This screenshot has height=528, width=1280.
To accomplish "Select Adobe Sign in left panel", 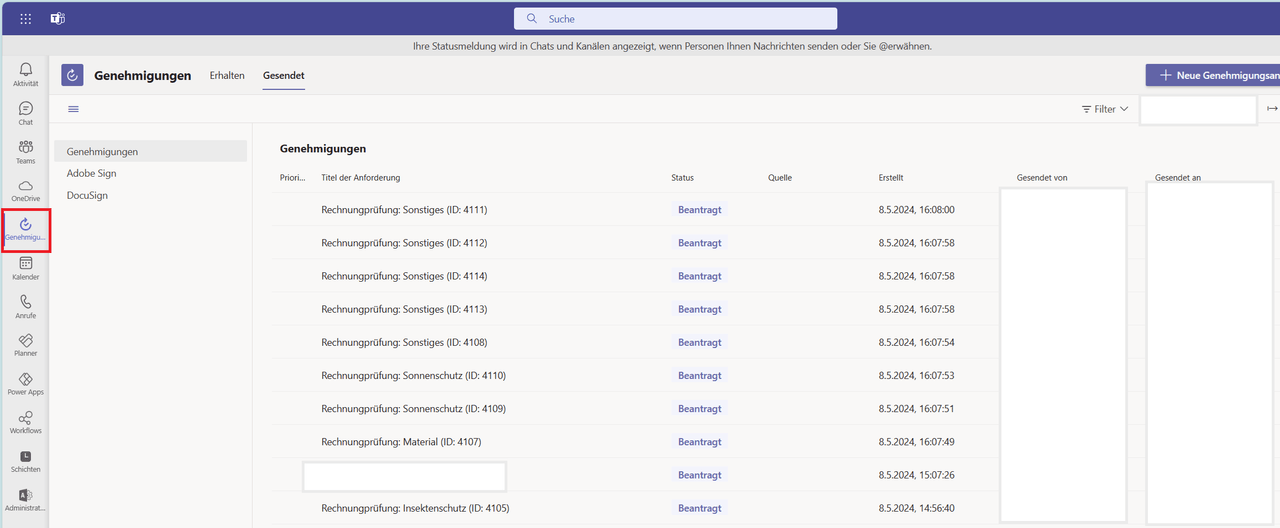I will [x=92, y=173].
